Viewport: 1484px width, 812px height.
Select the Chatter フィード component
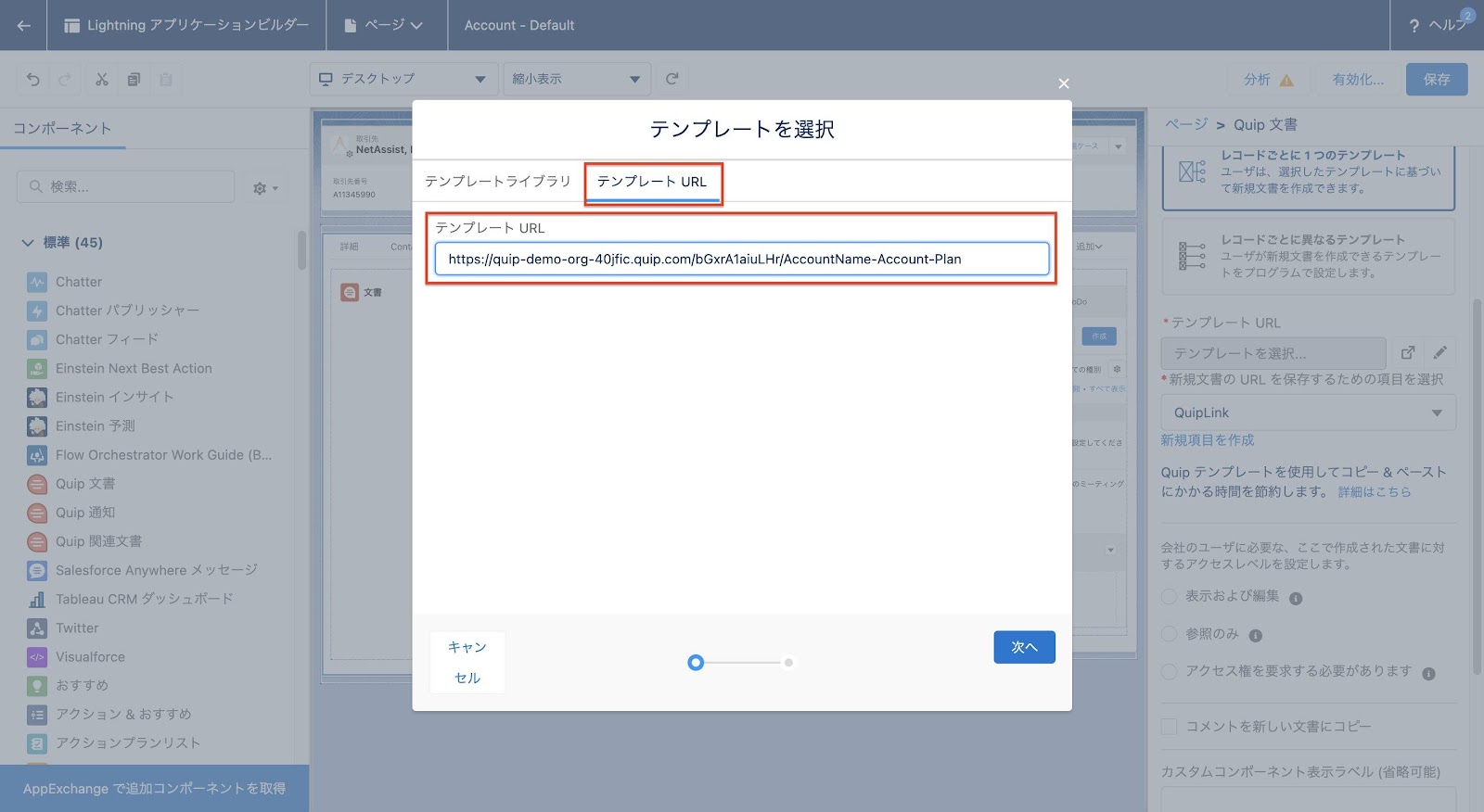[94, 339]
